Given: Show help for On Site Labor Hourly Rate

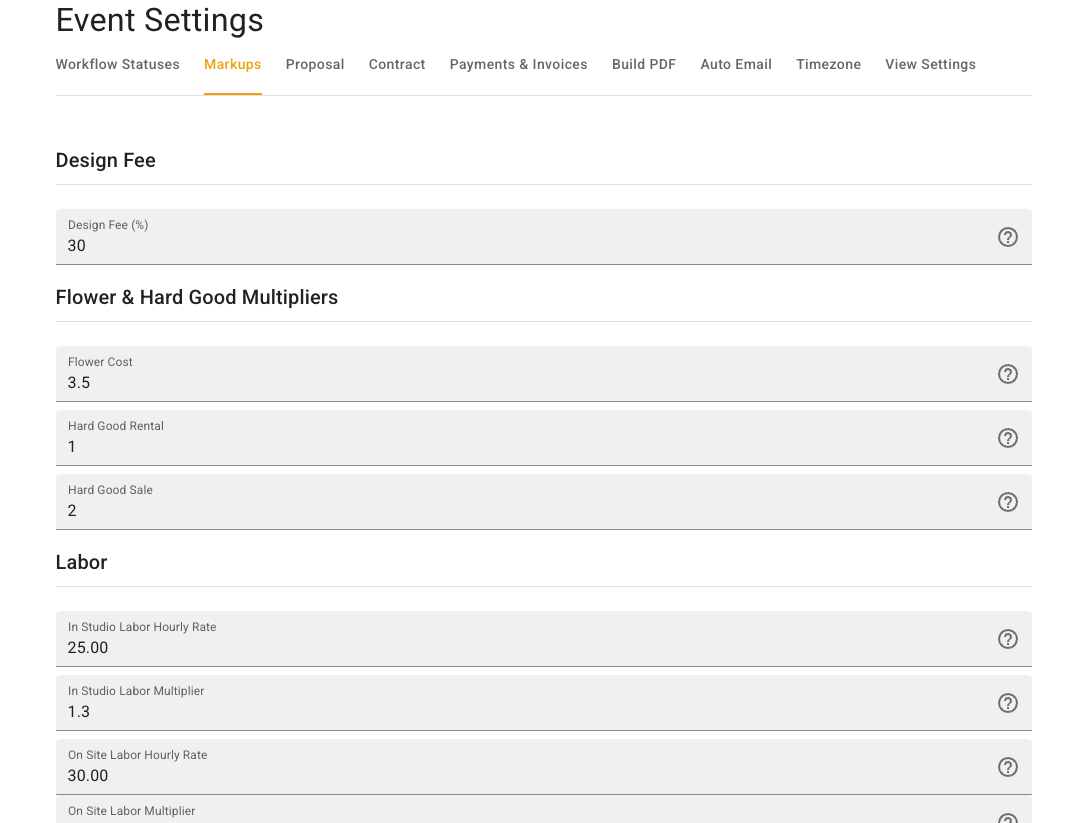Looking at the screenshot, I should (x=1008, y=767).
